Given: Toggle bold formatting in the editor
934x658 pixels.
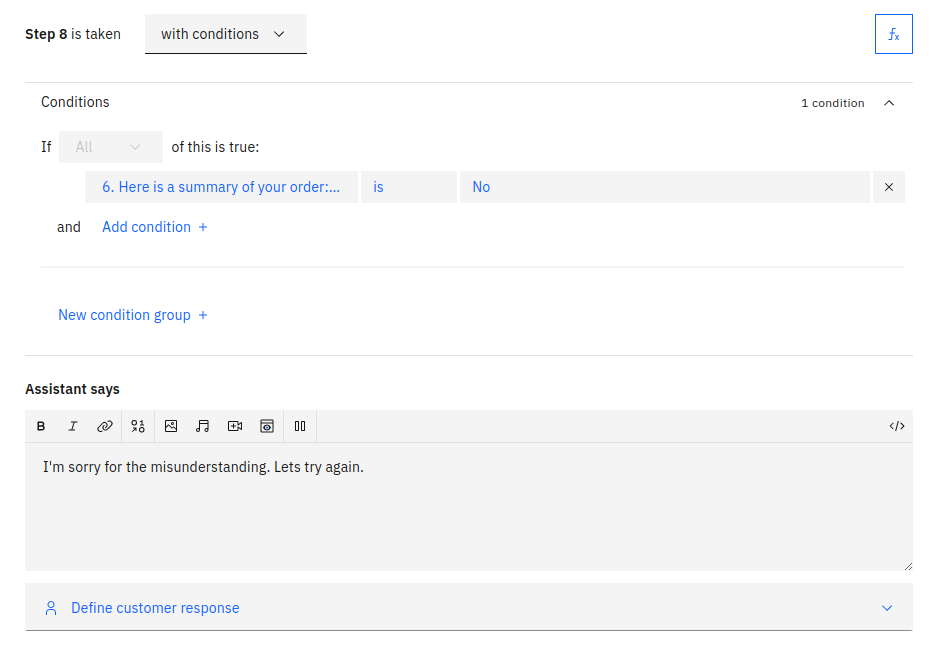Looking at the screenshot, I should pos(41,426).
